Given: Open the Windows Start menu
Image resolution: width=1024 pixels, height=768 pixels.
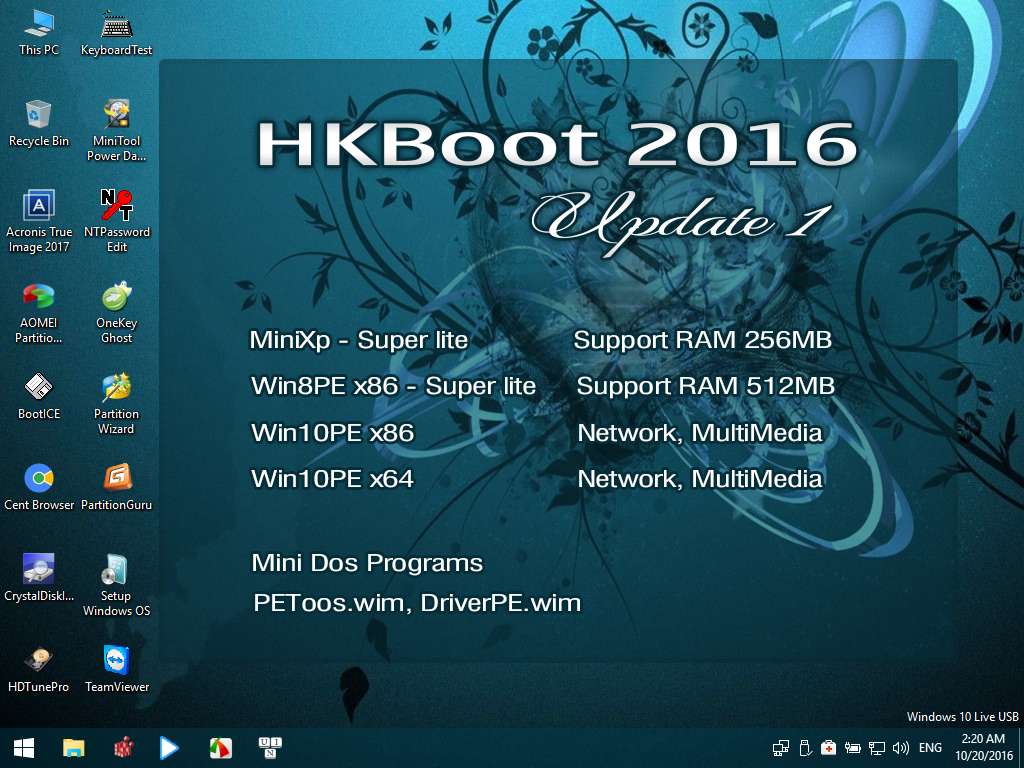Looking at the screenshot, I should [x=24, y=748].
